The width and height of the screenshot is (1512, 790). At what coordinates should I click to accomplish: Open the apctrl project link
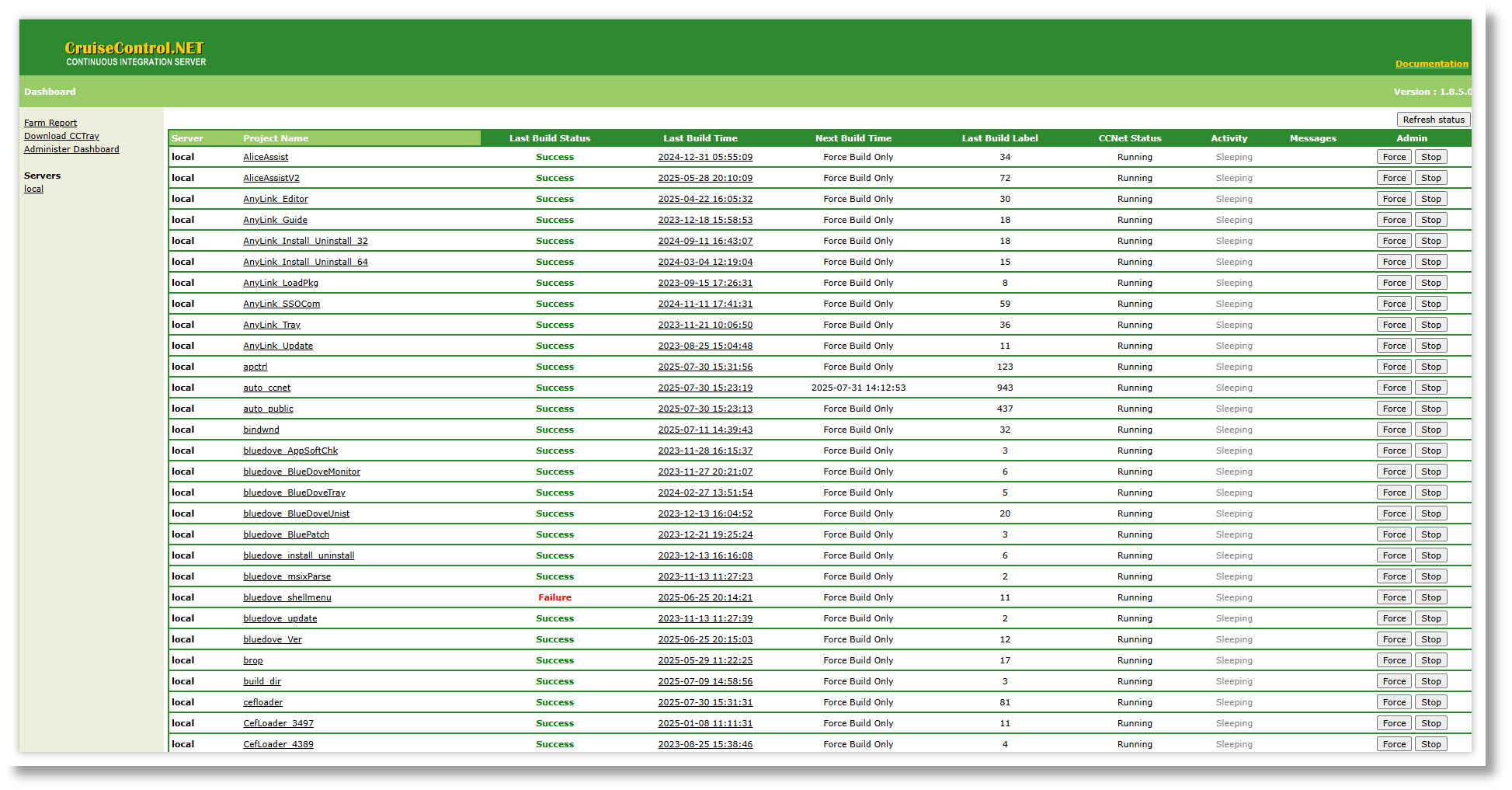(x=255, y=367)
